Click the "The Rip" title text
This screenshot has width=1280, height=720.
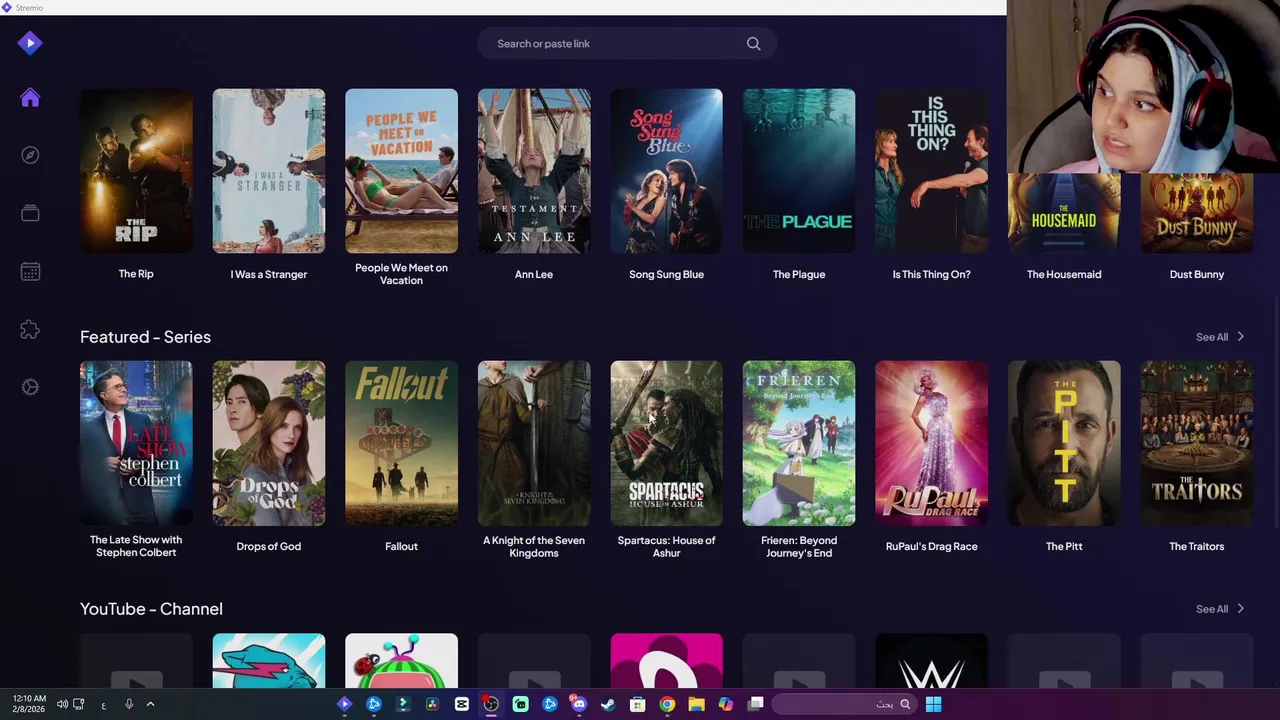coord(136,274)
